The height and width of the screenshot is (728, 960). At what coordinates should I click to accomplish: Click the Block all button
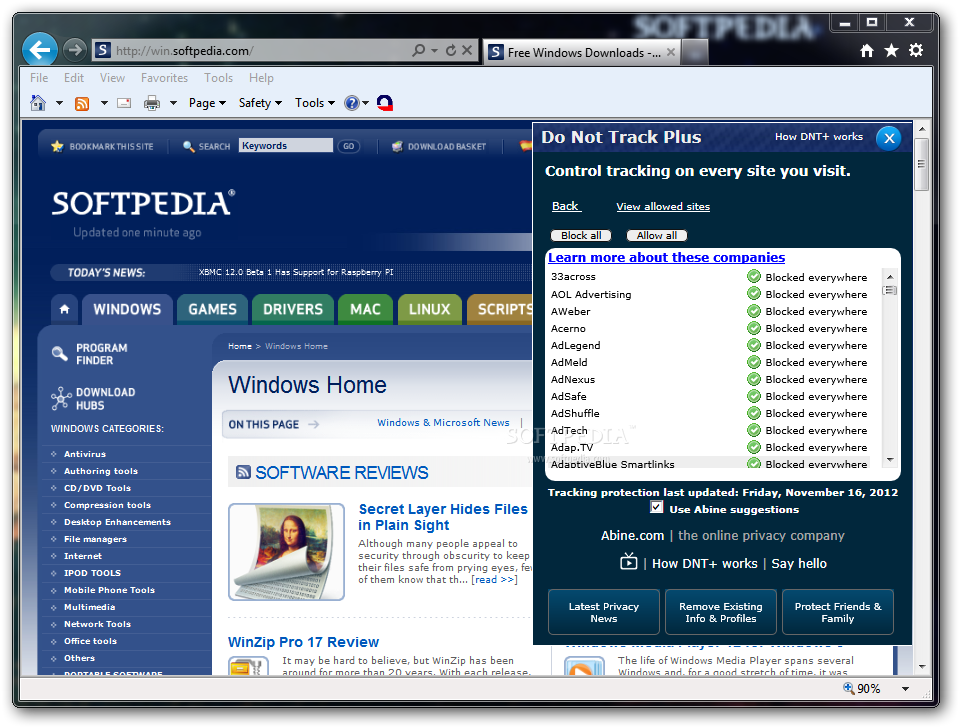(581, 235)
